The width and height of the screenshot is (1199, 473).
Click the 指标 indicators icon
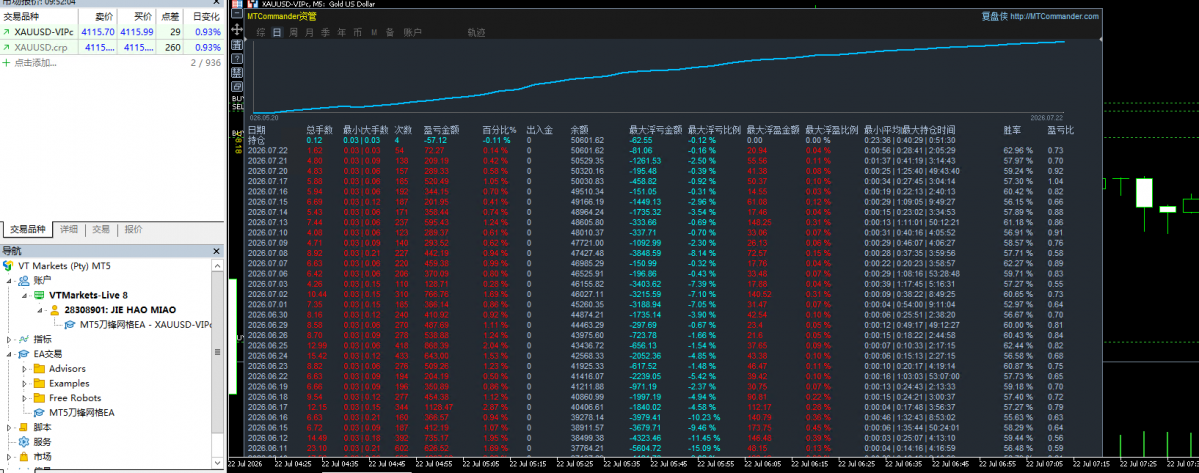point(24,339)
